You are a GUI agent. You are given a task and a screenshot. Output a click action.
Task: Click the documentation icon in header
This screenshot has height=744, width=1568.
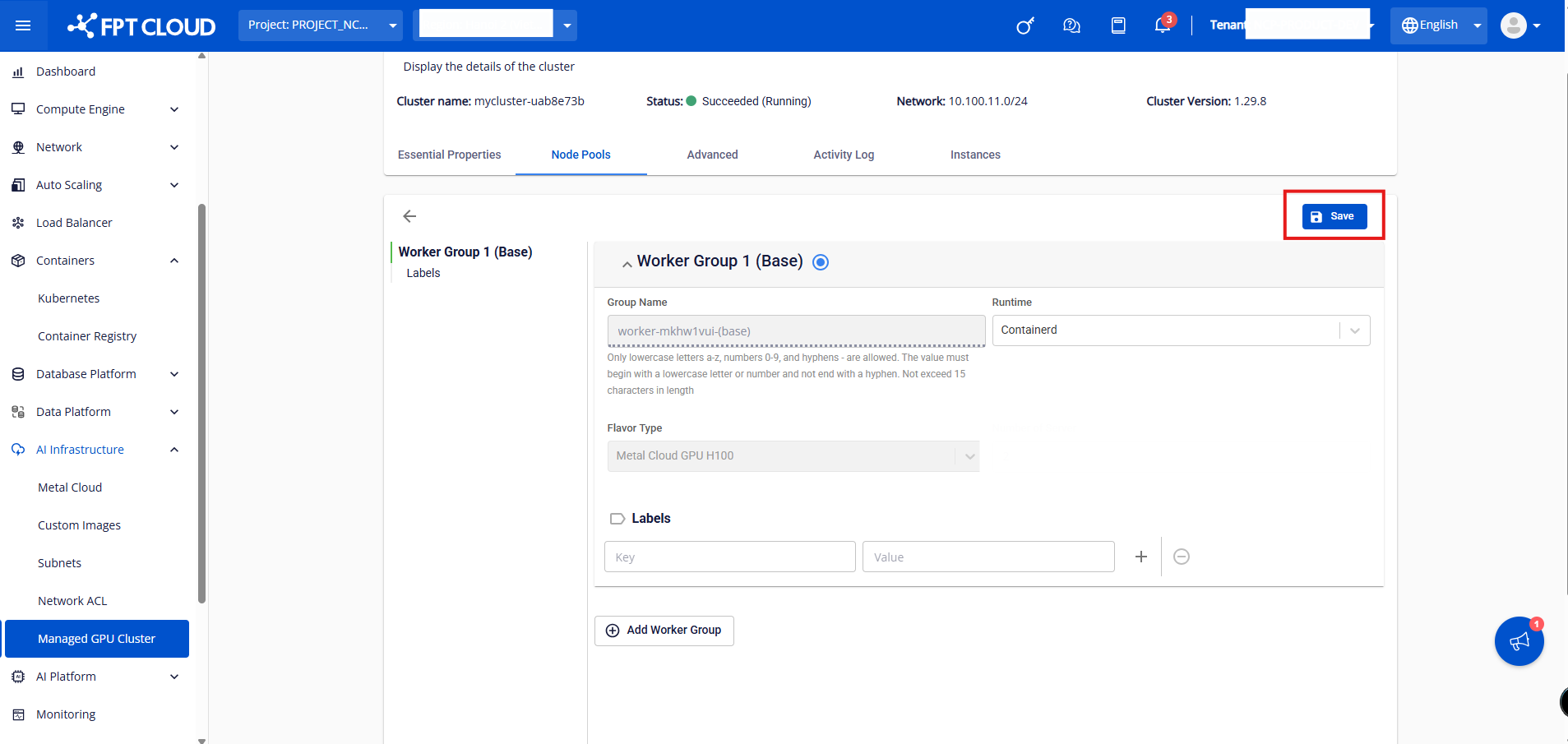coord(1117,25)
